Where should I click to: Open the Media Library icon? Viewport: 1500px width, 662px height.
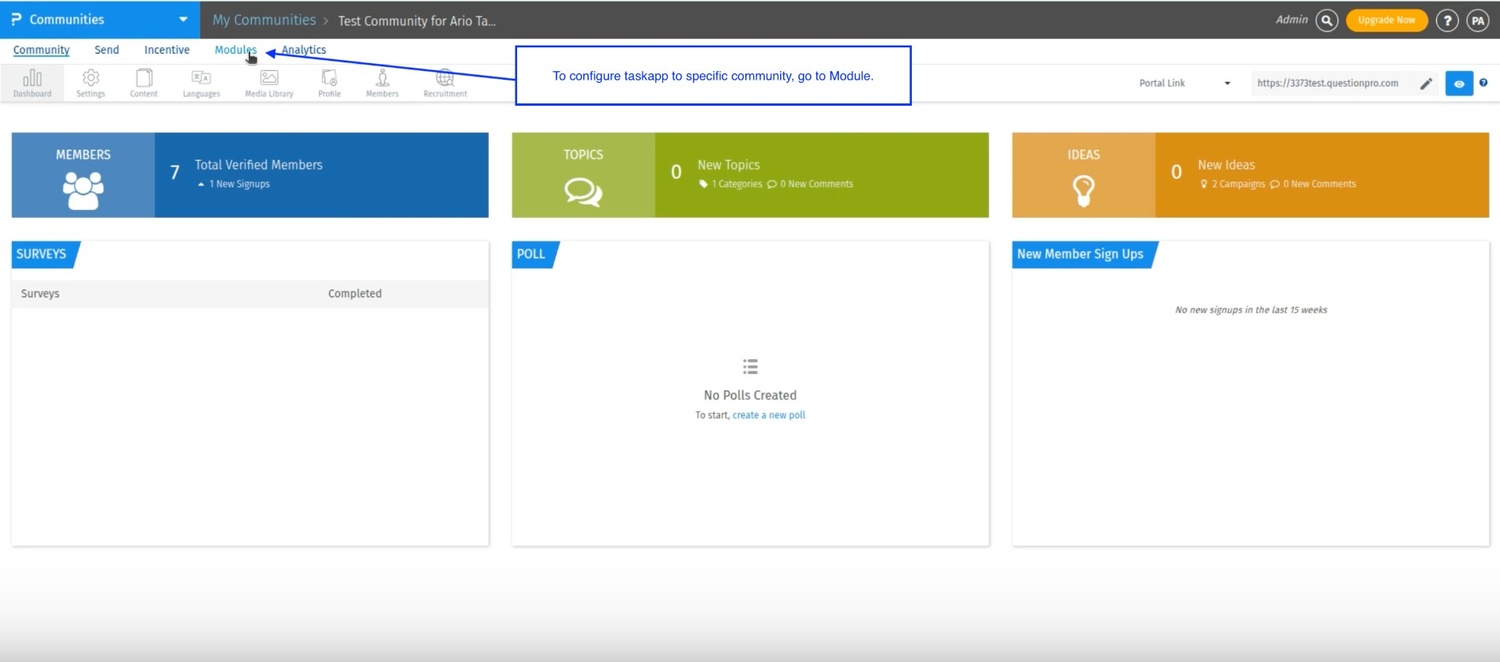[x=269, y=83]
